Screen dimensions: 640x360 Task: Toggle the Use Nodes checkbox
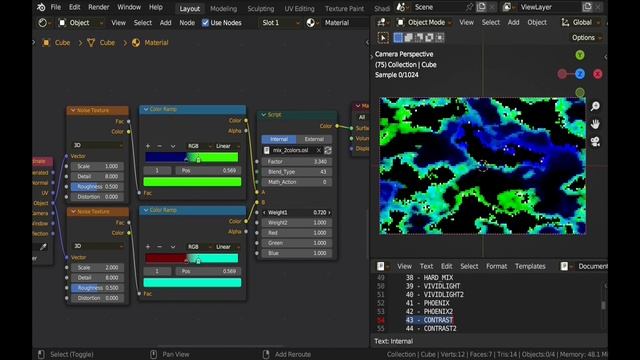tap(205, 23)
